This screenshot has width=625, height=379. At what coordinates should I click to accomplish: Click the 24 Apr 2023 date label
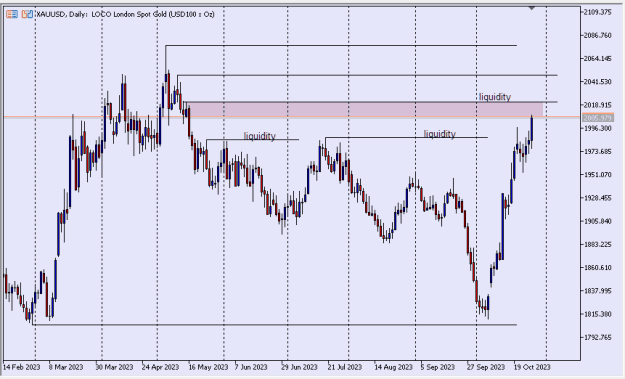[160, 367]
